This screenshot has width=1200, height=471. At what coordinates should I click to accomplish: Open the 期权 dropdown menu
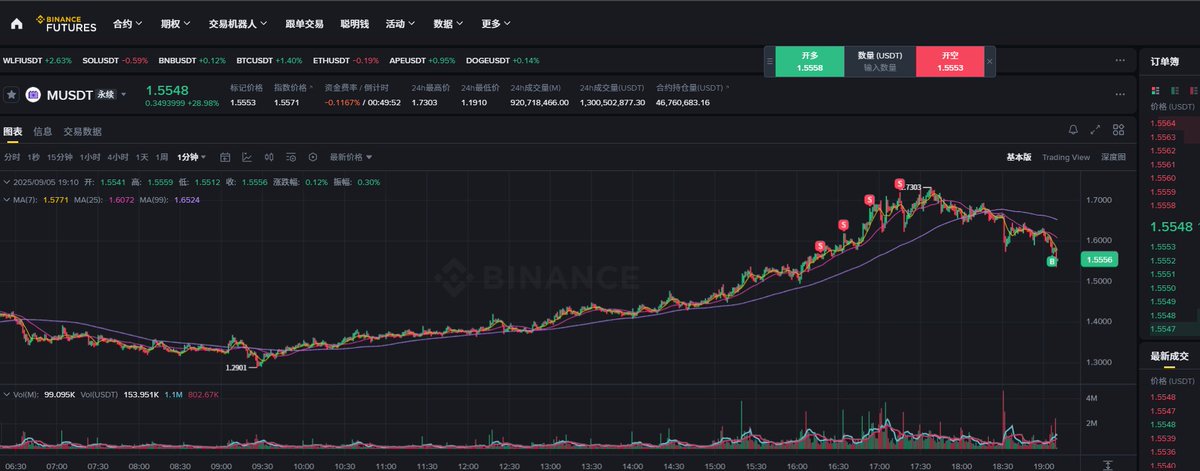pos(175,22)
